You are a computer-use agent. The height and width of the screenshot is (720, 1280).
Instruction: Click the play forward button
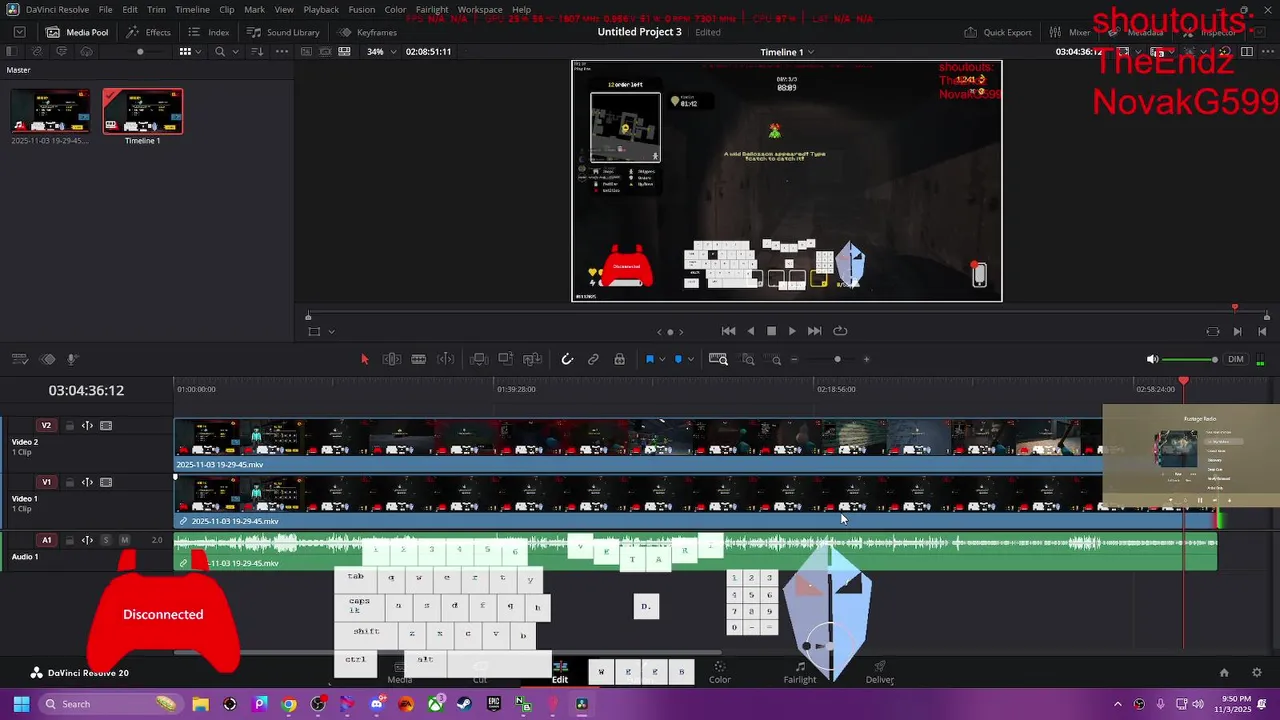(x=792, y=331)
